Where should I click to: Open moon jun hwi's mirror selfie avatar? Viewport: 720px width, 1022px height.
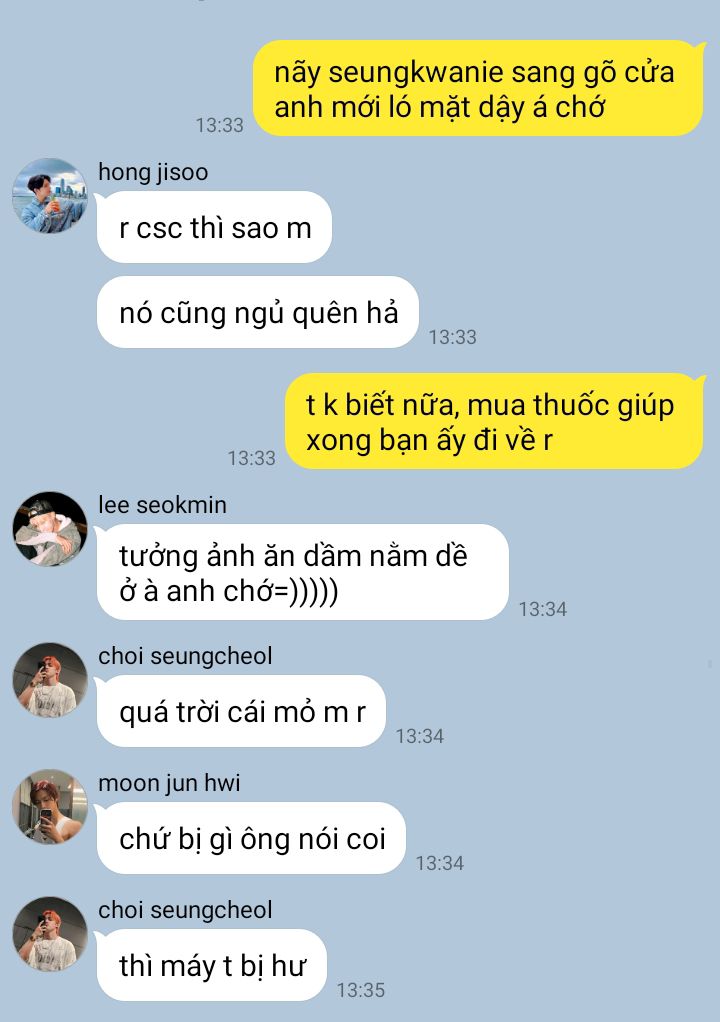point(50,806)
